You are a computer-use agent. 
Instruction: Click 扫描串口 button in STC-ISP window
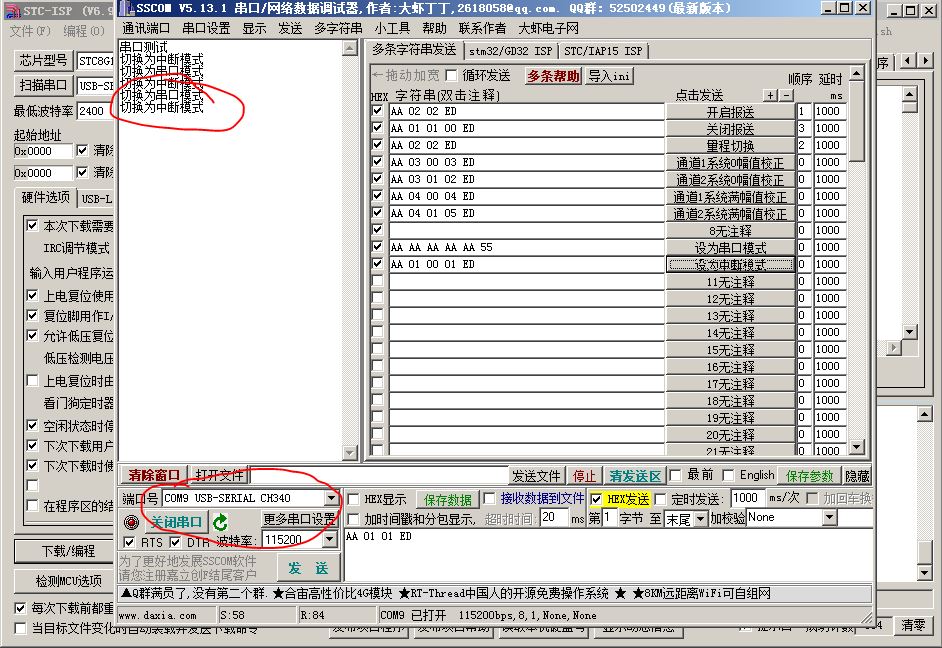click(x=43, y=85)
